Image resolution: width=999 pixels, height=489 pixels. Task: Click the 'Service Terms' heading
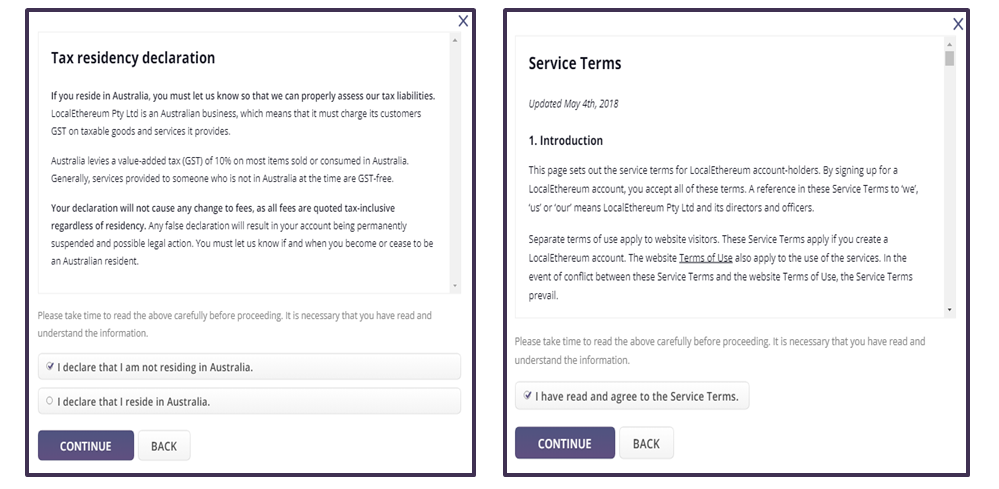(x=575, y=64)
